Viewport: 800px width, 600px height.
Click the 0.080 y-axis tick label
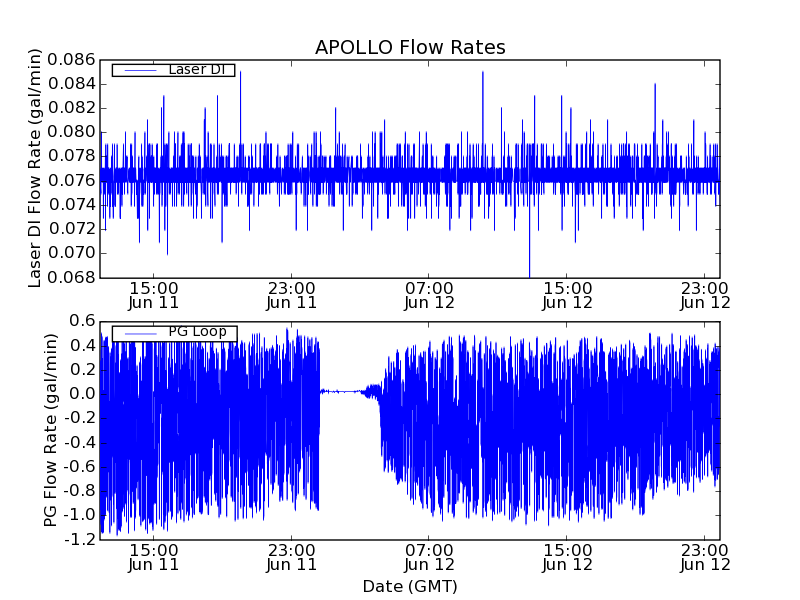[71, 132]
